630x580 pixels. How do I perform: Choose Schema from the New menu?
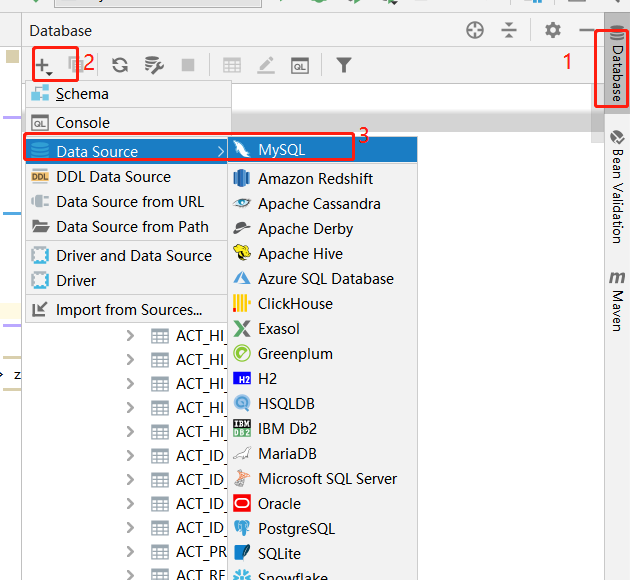pos(129,94)
